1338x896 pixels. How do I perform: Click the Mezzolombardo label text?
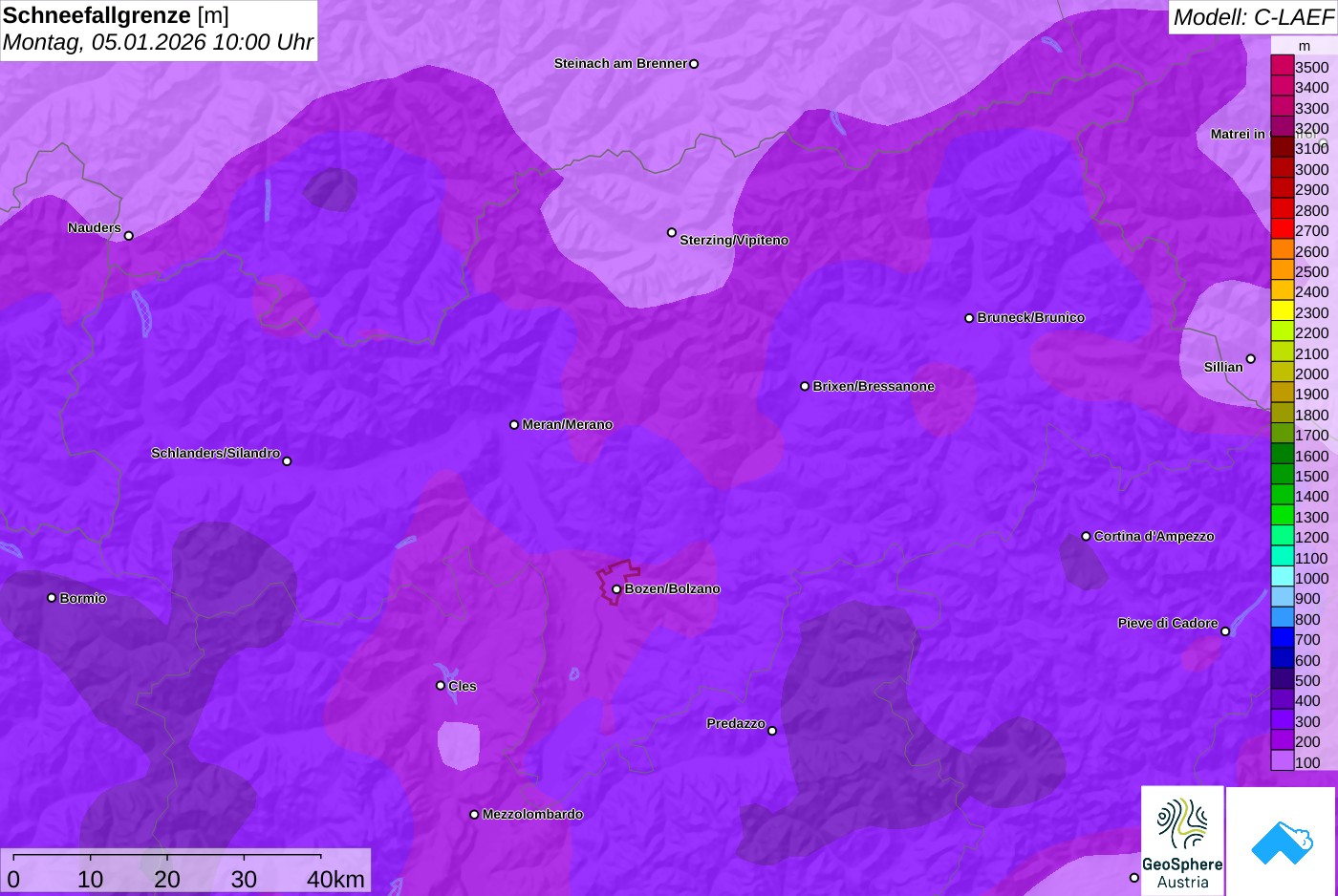[533, 814]
